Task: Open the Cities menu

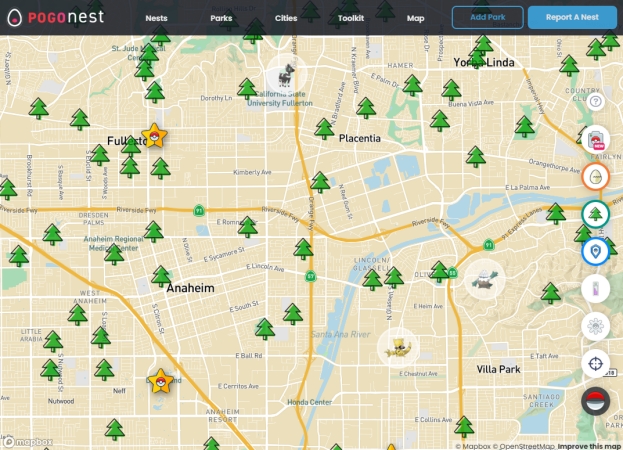Action: (x=286, y=18)
